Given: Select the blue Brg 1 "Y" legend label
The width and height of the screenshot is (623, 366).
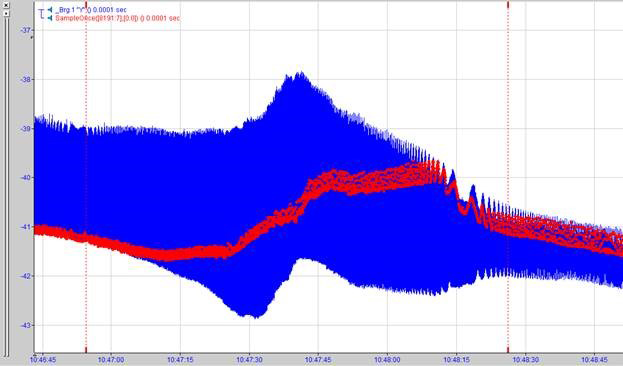Looking at the screenshot, I should click(x=91, y=10).
